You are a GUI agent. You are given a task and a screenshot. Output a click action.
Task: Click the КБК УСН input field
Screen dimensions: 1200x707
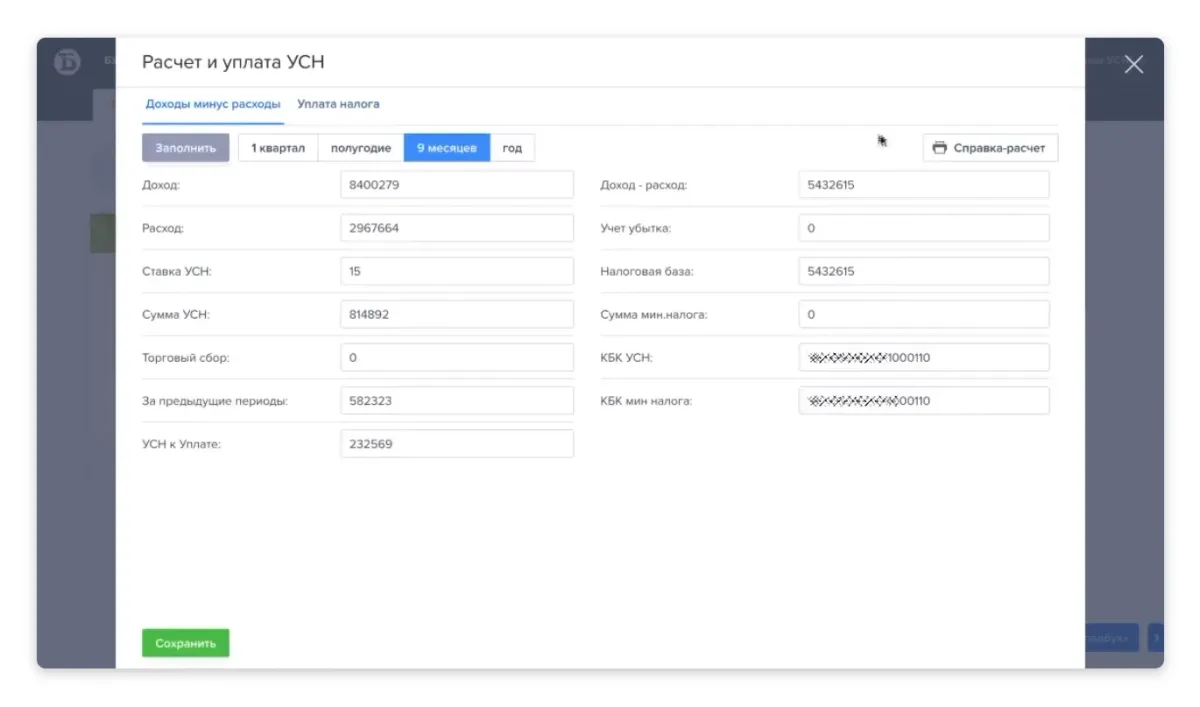923,357
